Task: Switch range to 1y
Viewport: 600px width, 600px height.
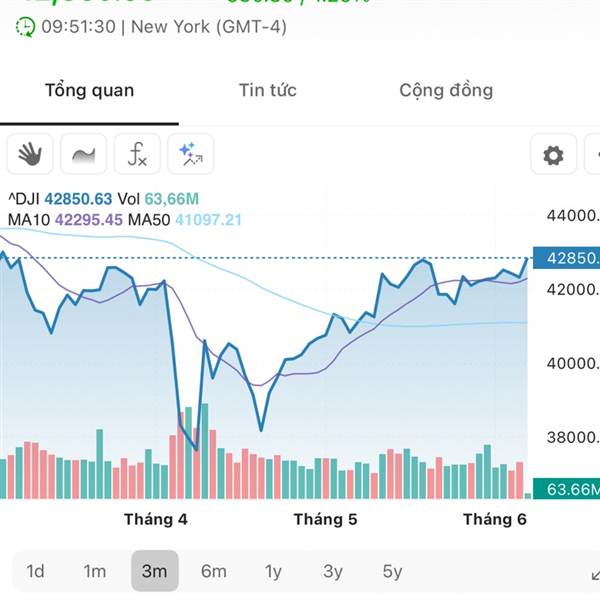Action: pyautogui.click(x=273, y=571)
